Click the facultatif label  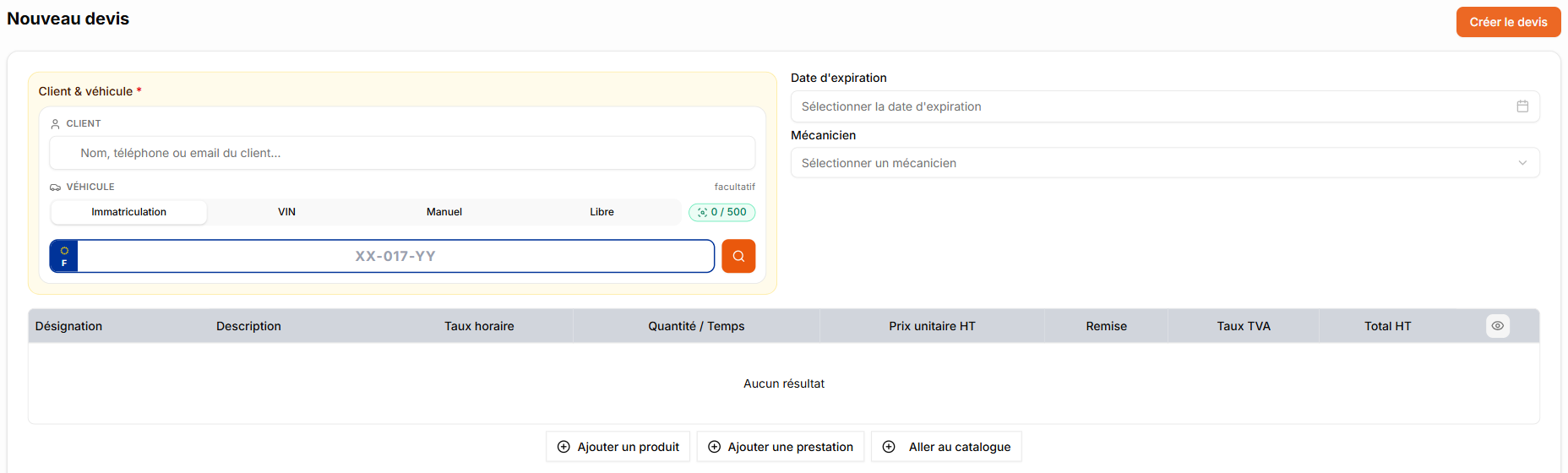[735, 187]
